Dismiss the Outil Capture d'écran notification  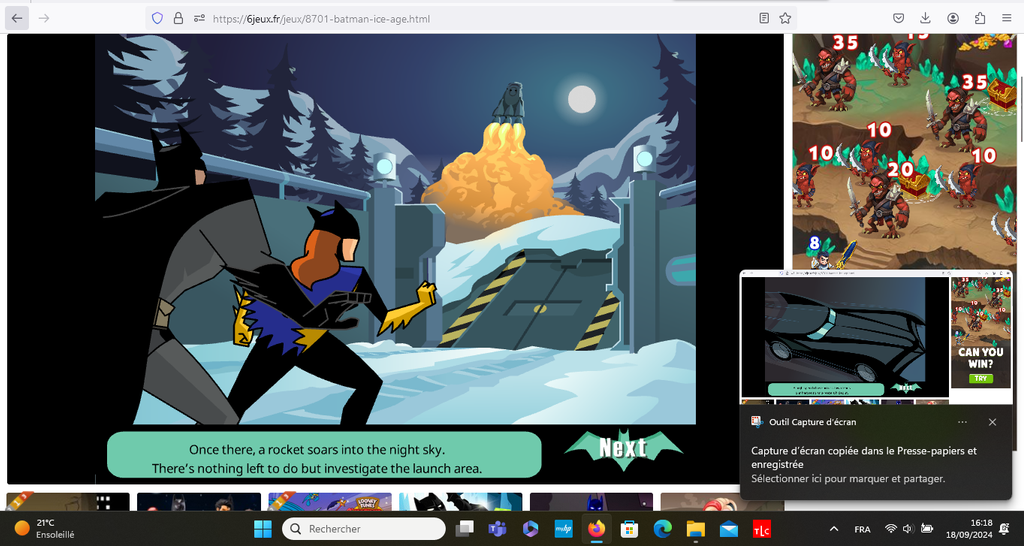(992, 422)
